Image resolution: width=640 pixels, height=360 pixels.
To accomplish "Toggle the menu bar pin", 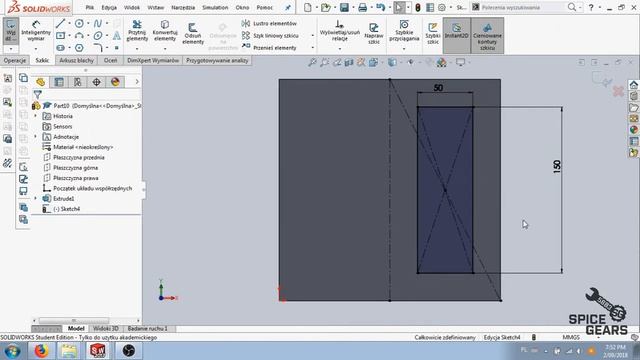I will pos(287,7).
